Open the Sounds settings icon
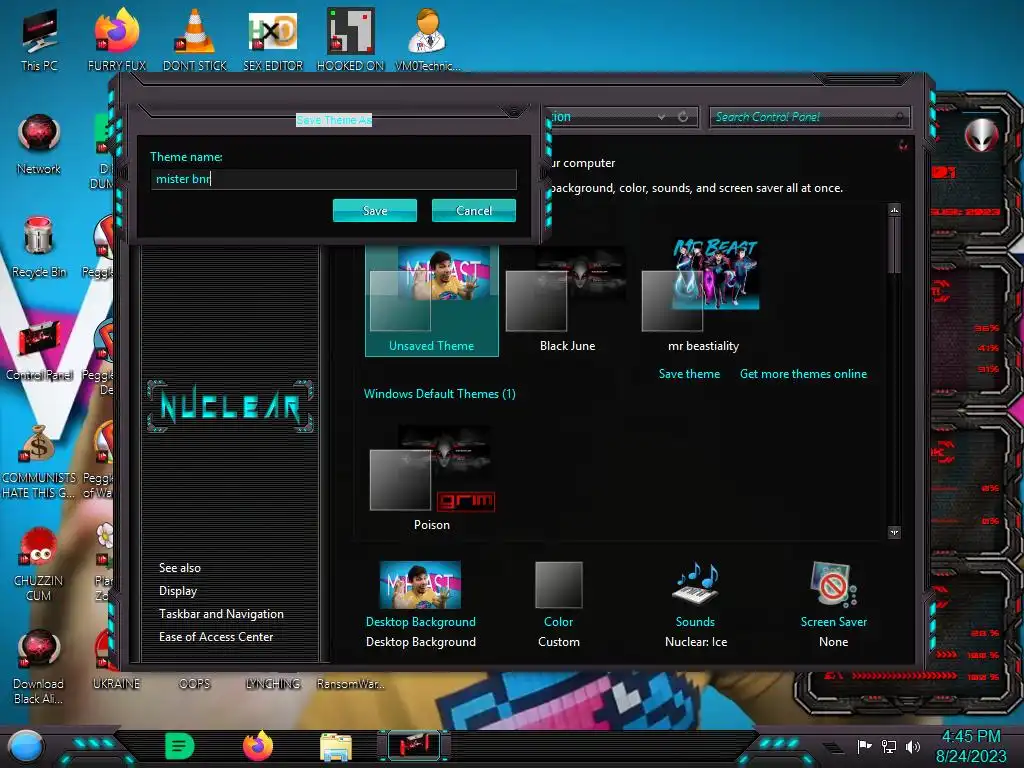Image resolution: width=1024 pixels, height=768 pixels. [x=695, y=583]
